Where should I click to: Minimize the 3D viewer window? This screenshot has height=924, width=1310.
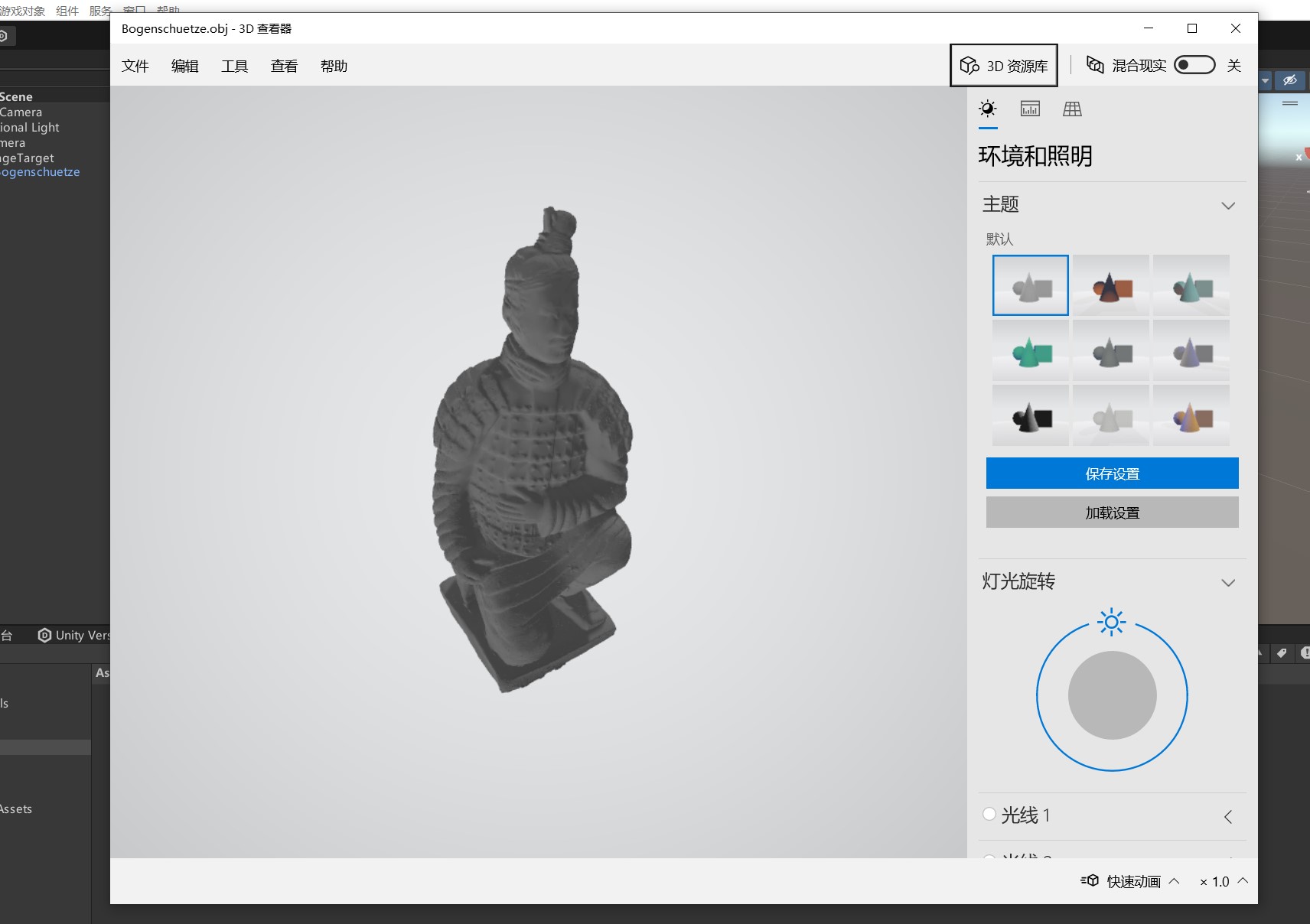1149,28
